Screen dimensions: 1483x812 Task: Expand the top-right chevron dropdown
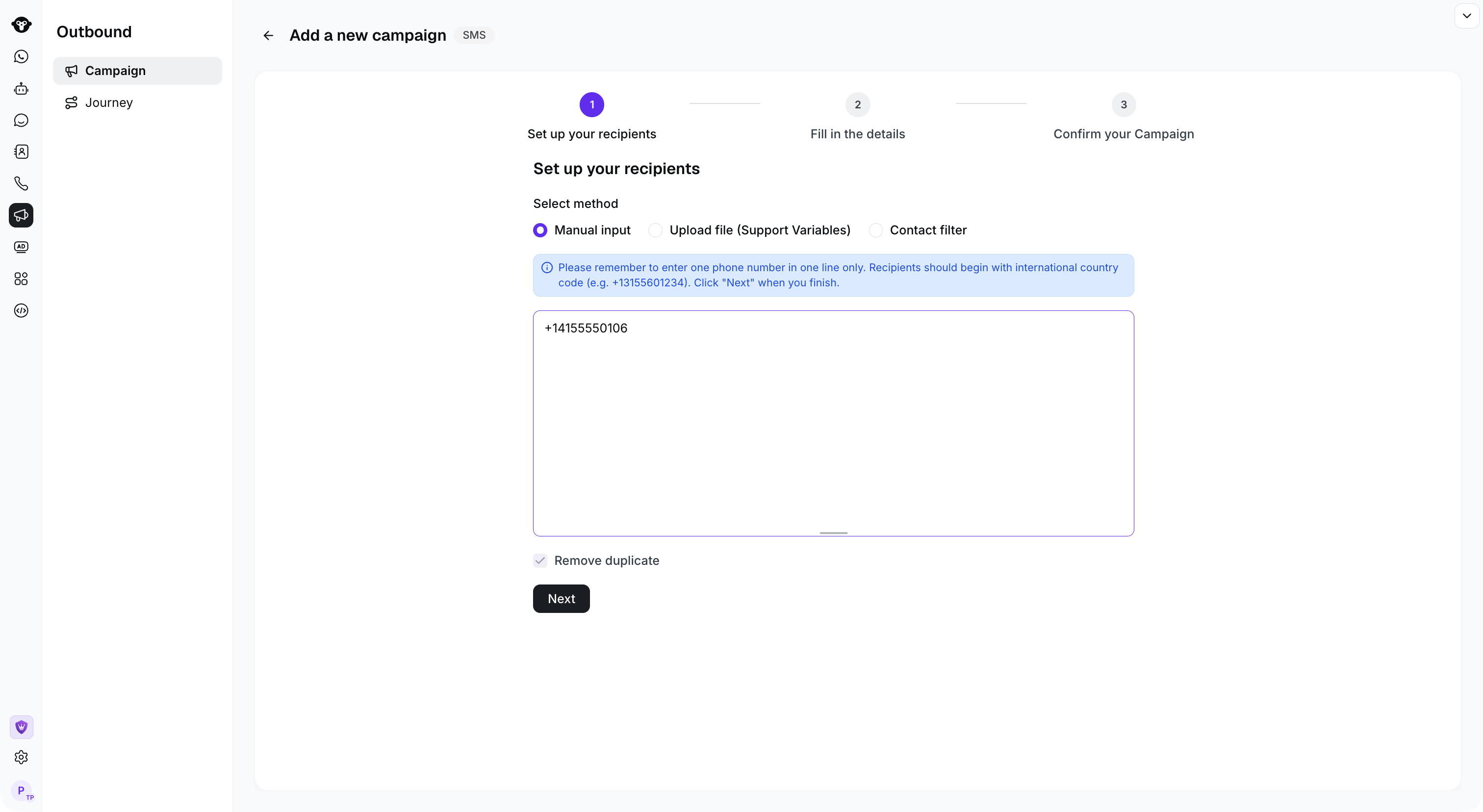point(1466,16)
